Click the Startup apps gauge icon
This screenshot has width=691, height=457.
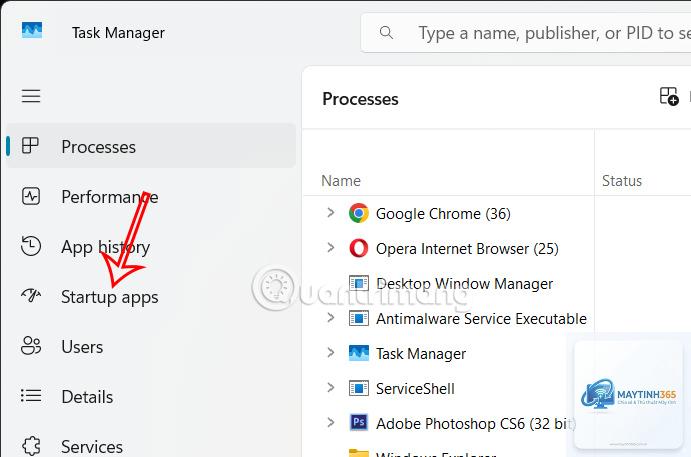point(31,295)
